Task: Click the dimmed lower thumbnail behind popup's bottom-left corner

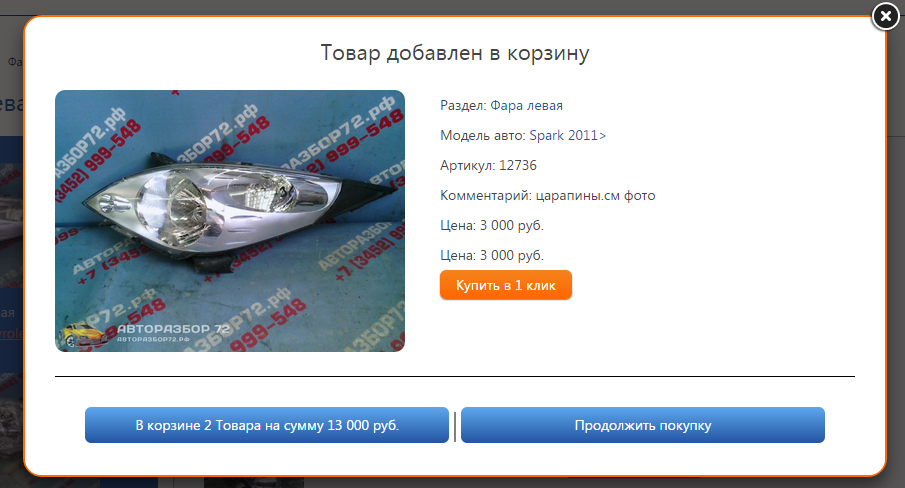Action: (x=11, y=427)
